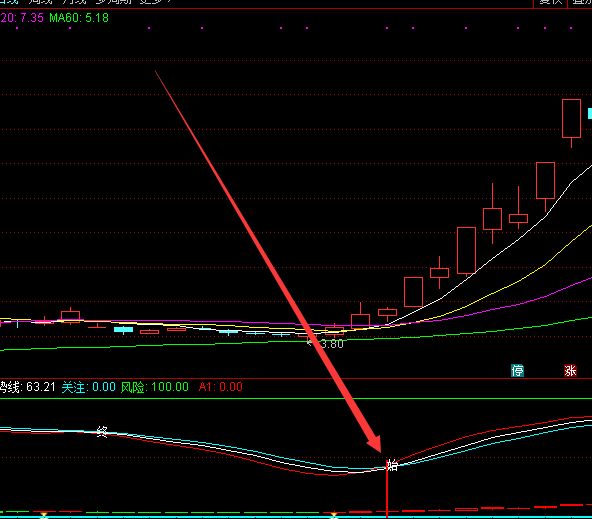Viewport: 592px width, 519px height.
Task: Click the tallest red candlestick near top right
Action: (571, 119)
